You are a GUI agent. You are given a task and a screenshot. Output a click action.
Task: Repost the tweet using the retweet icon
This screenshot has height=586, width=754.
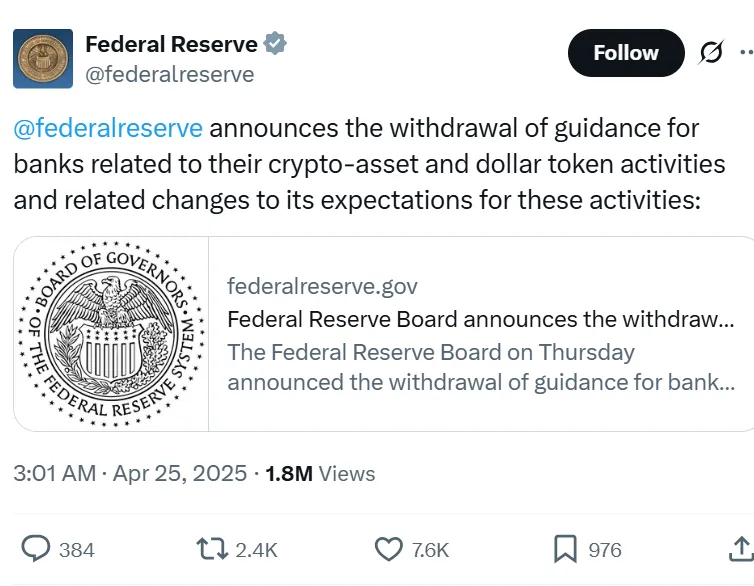pos(211,549)
